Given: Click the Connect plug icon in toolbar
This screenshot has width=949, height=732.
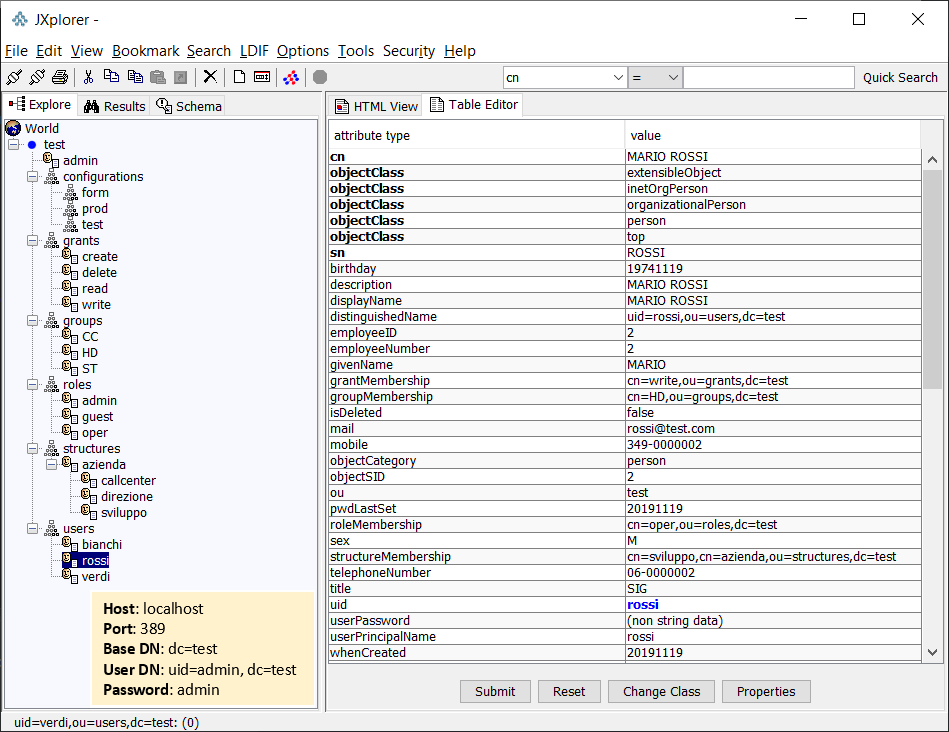Looking at the screenshot, I should [x=14, y=77].
